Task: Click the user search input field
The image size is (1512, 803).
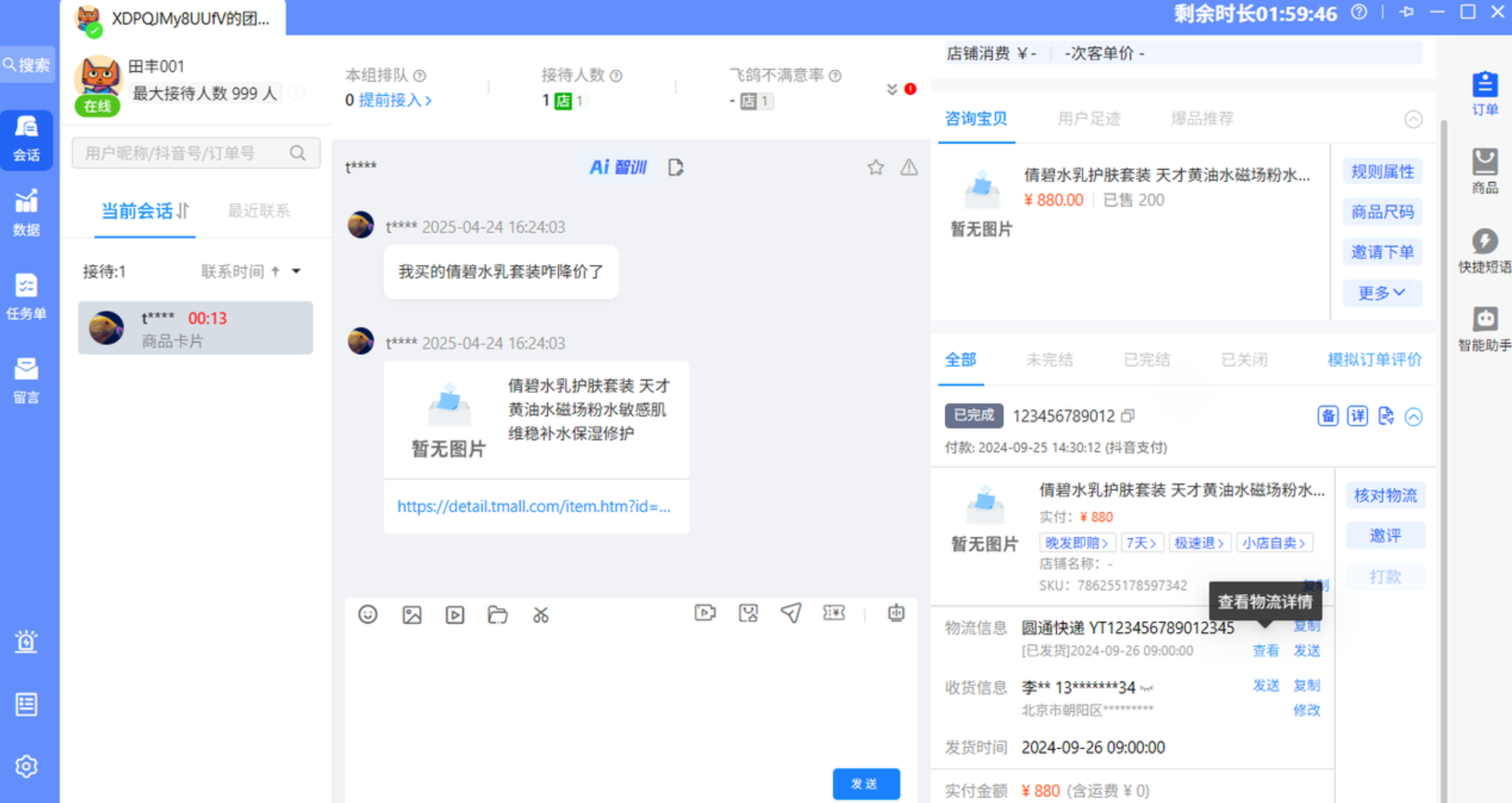Action: (x=196, y=153)
